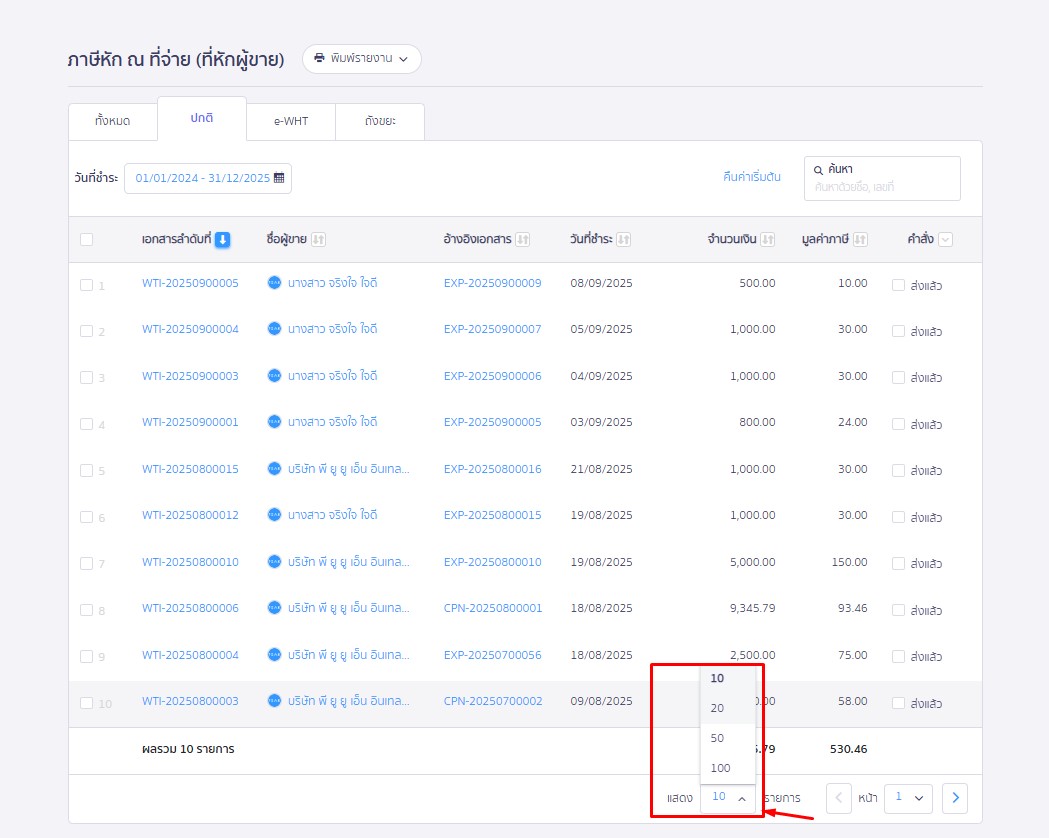The width and height of the screenshot is (1049, 838).
Task: Open the หน้า page number dropdown
Action: tap(909, 798)
